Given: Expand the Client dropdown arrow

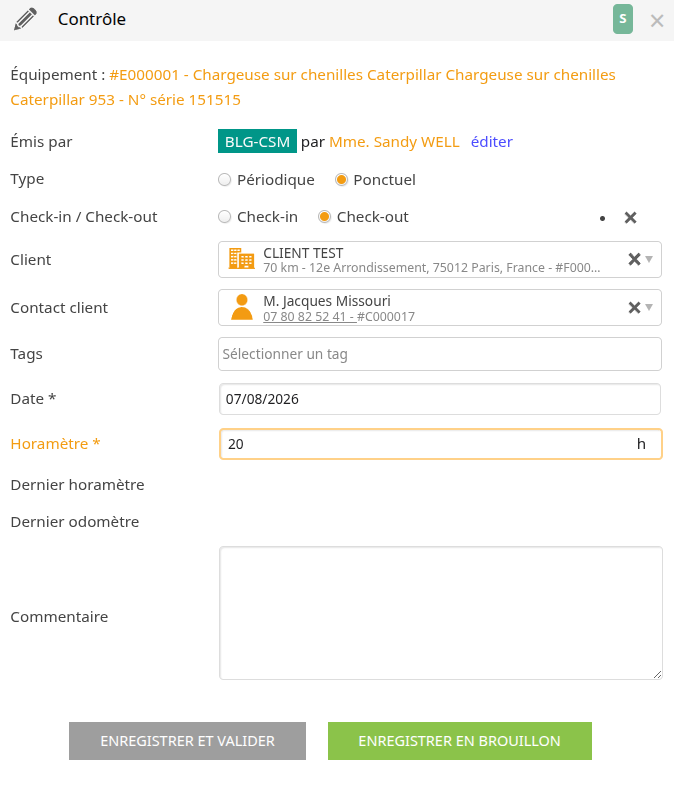Looking at the screenshot, I should coord(649,259).
